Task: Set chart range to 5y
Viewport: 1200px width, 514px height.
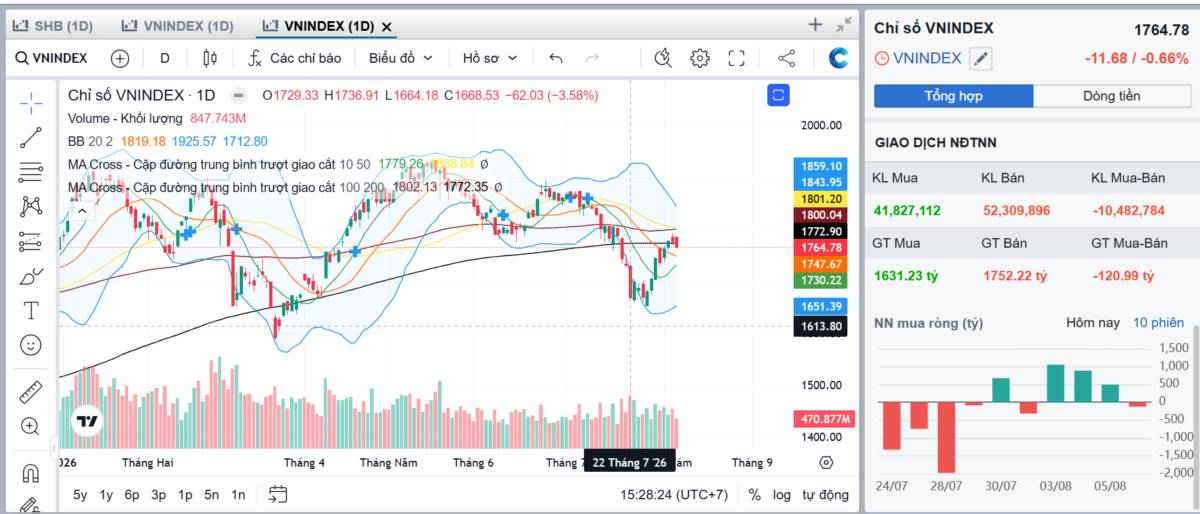Action: point(80,494)
